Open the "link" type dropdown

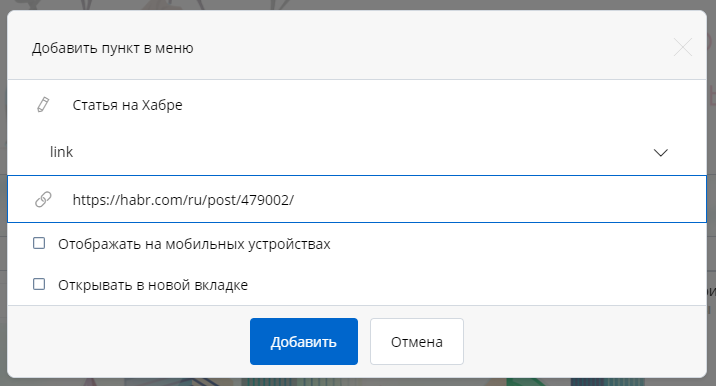357,152
